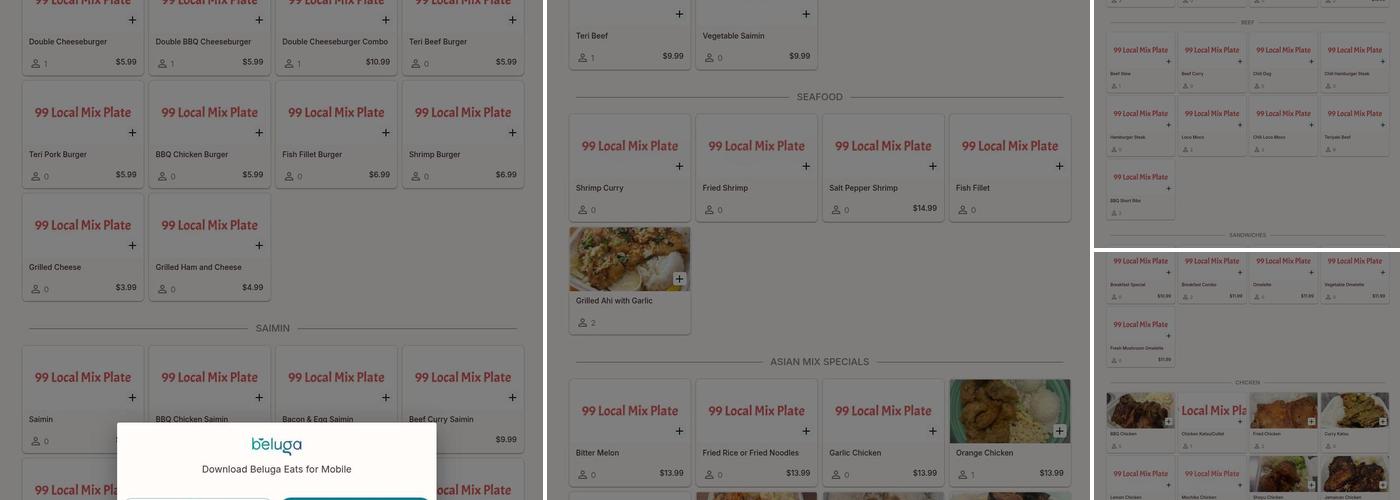Open the Fried Rice or Fried Noodles item
The width and height of the screenshot is (1400, 500).
[x=749, y=453]
